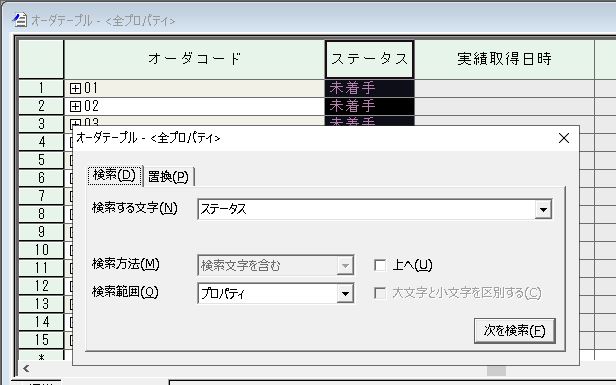Switch to the 検索(D) tab
The height and width of the screenshot is (385, 616).
click(x=114, y=175)
